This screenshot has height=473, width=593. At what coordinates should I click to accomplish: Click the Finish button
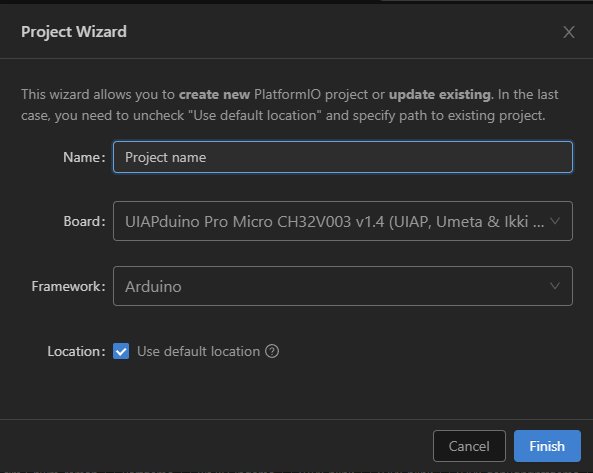547,446
